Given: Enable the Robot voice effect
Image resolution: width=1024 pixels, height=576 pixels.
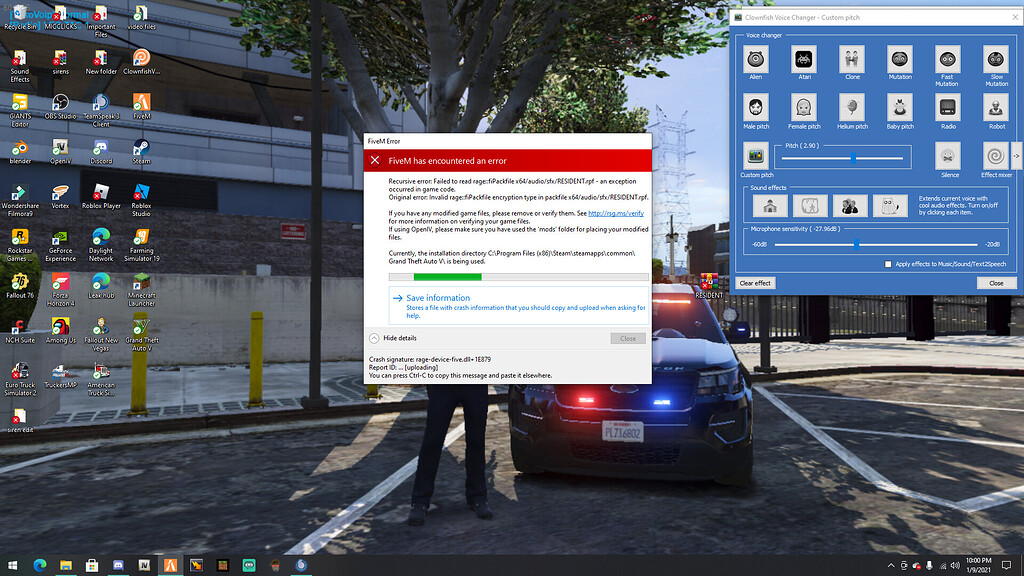Looking at the screenshot, I should (x=995, y=110).
